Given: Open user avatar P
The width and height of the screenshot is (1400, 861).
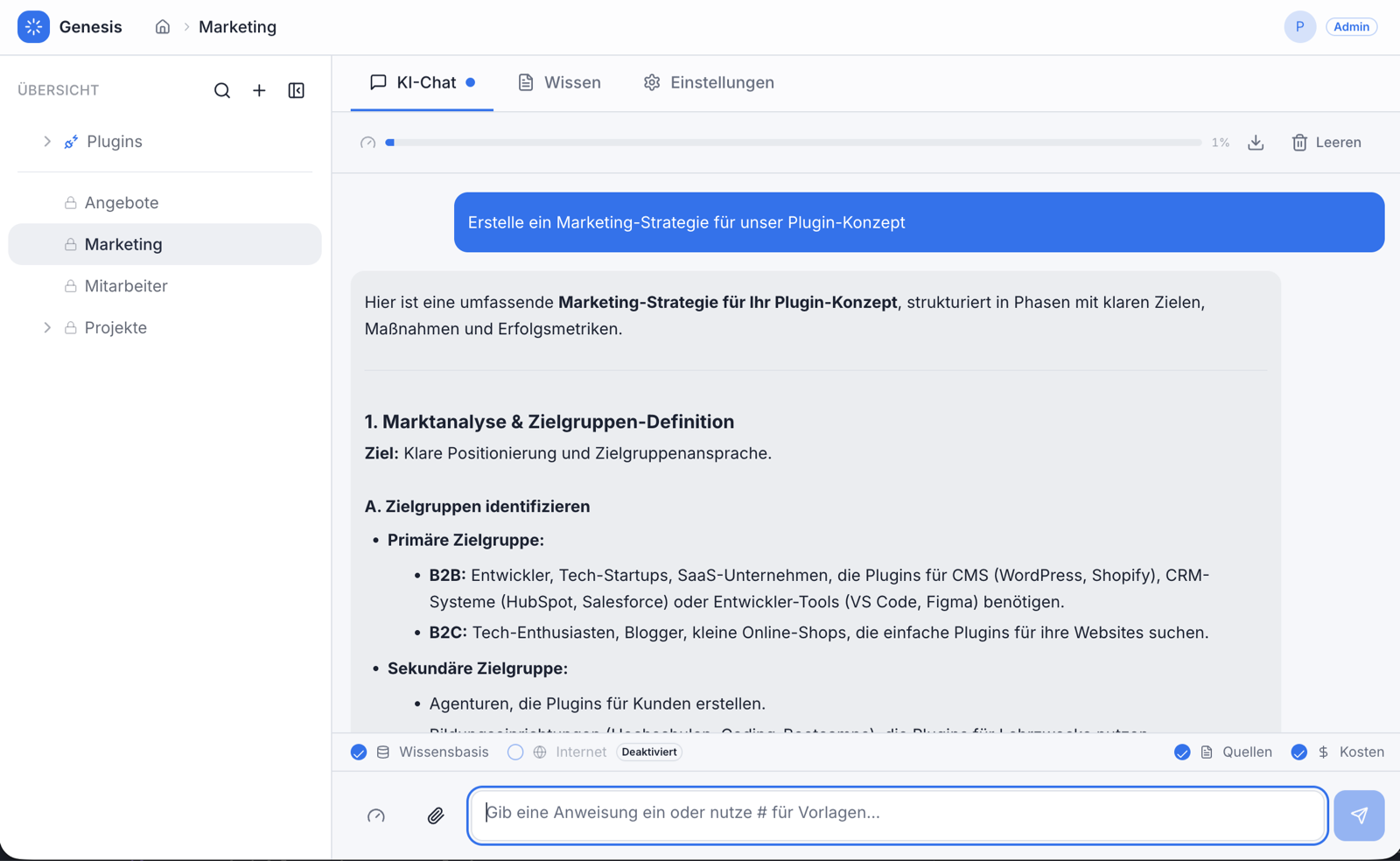Looking at the screenshot, I should pyautogui.click(x=1299, y=27).
